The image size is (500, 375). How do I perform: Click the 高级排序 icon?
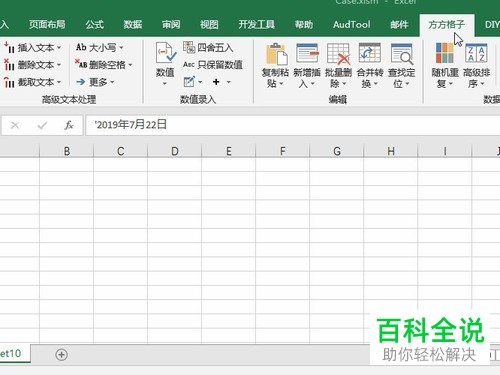[476, 53]
